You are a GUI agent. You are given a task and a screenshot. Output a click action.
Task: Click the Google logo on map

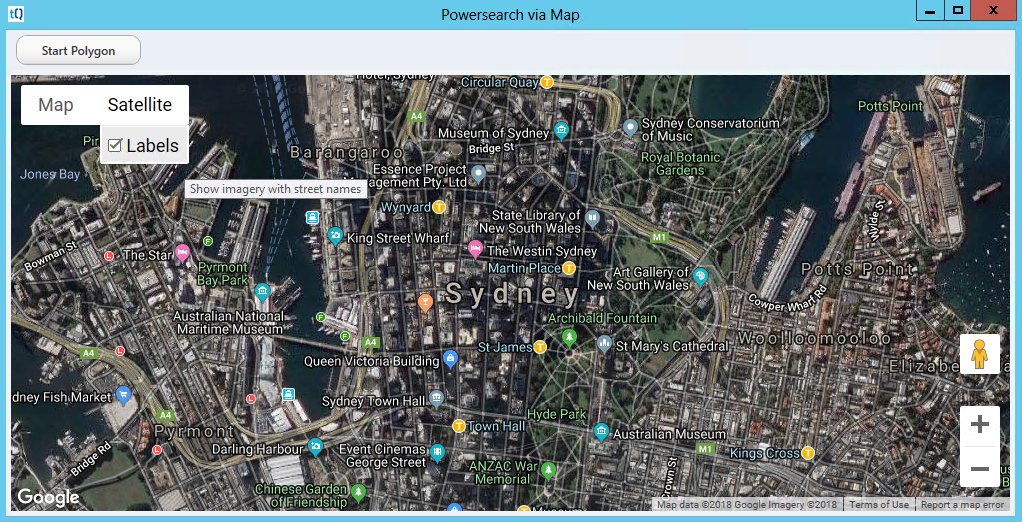48,497
